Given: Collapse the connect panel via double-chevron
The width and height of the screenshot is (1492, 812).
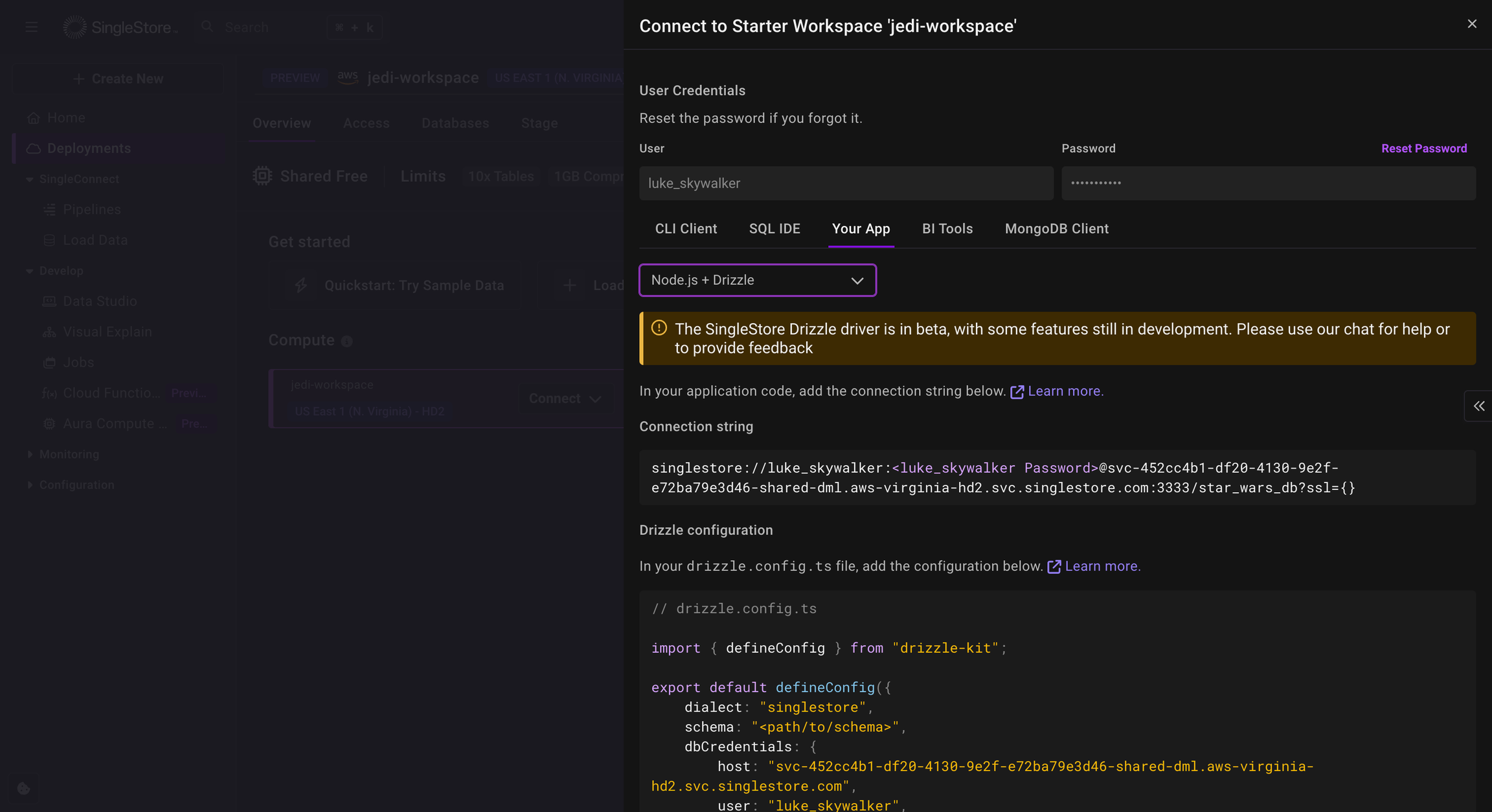Looking at the screenshot, I should click(1480, 406).
